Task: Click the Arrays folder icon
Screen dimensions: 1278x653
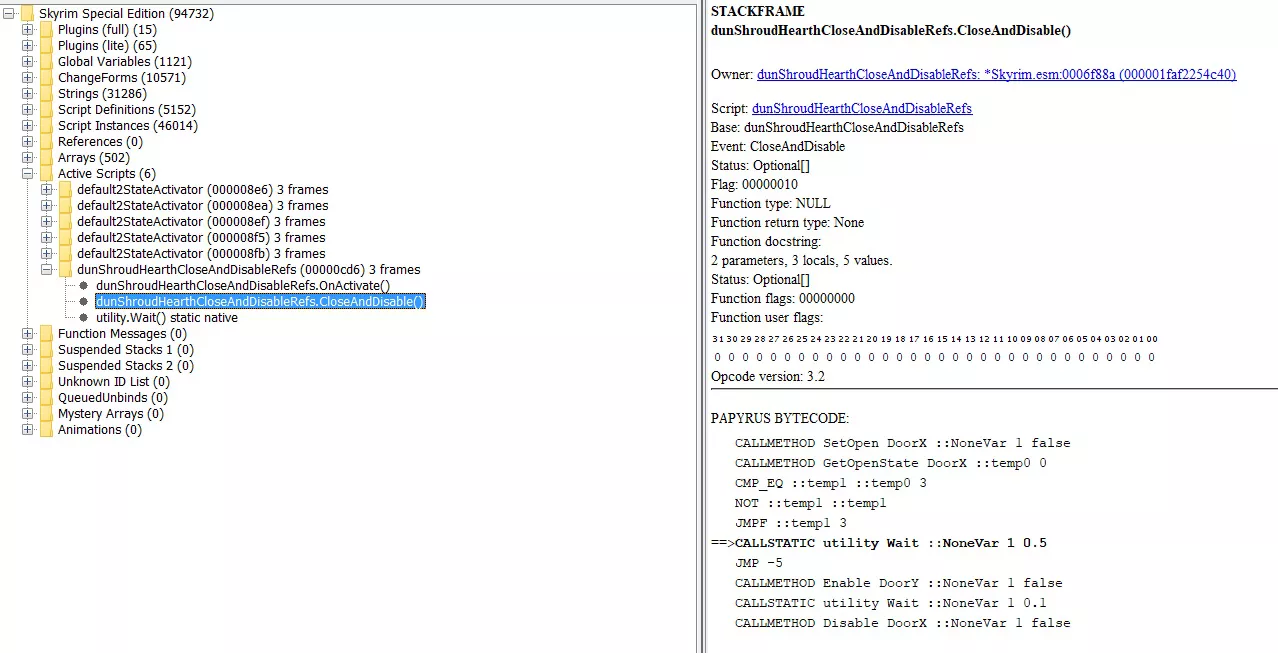Action: coord(46,158)
